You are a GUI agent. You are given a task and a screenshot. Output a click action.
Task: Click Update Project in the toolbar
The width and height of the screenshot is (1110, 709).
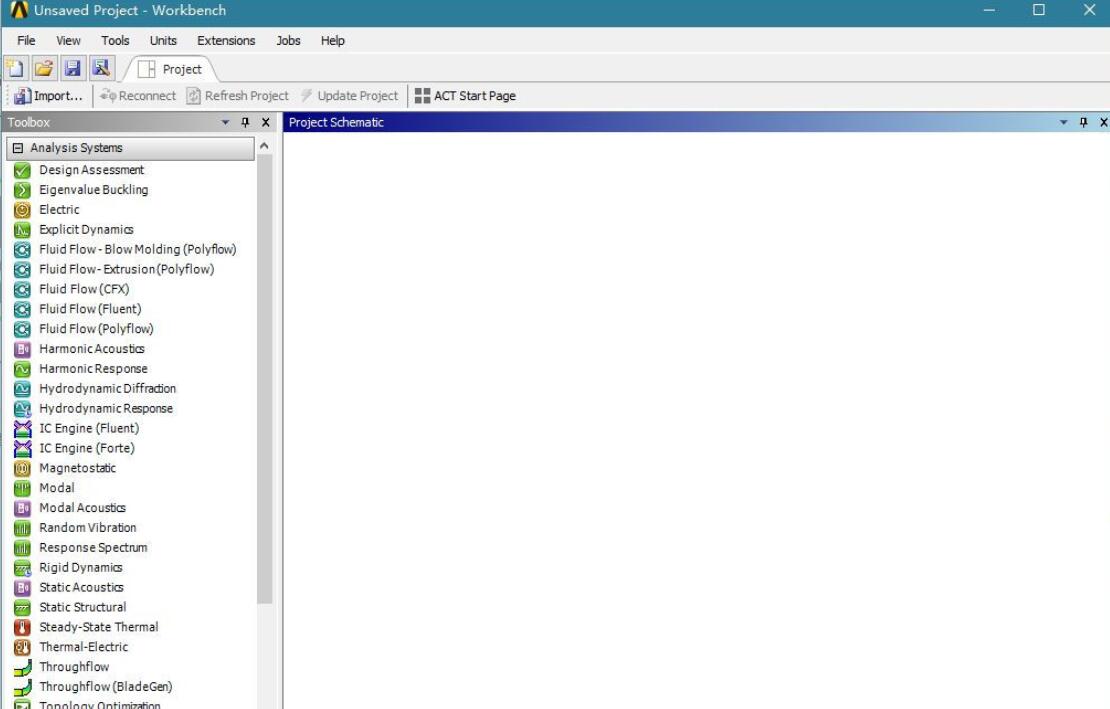point(350,96)
